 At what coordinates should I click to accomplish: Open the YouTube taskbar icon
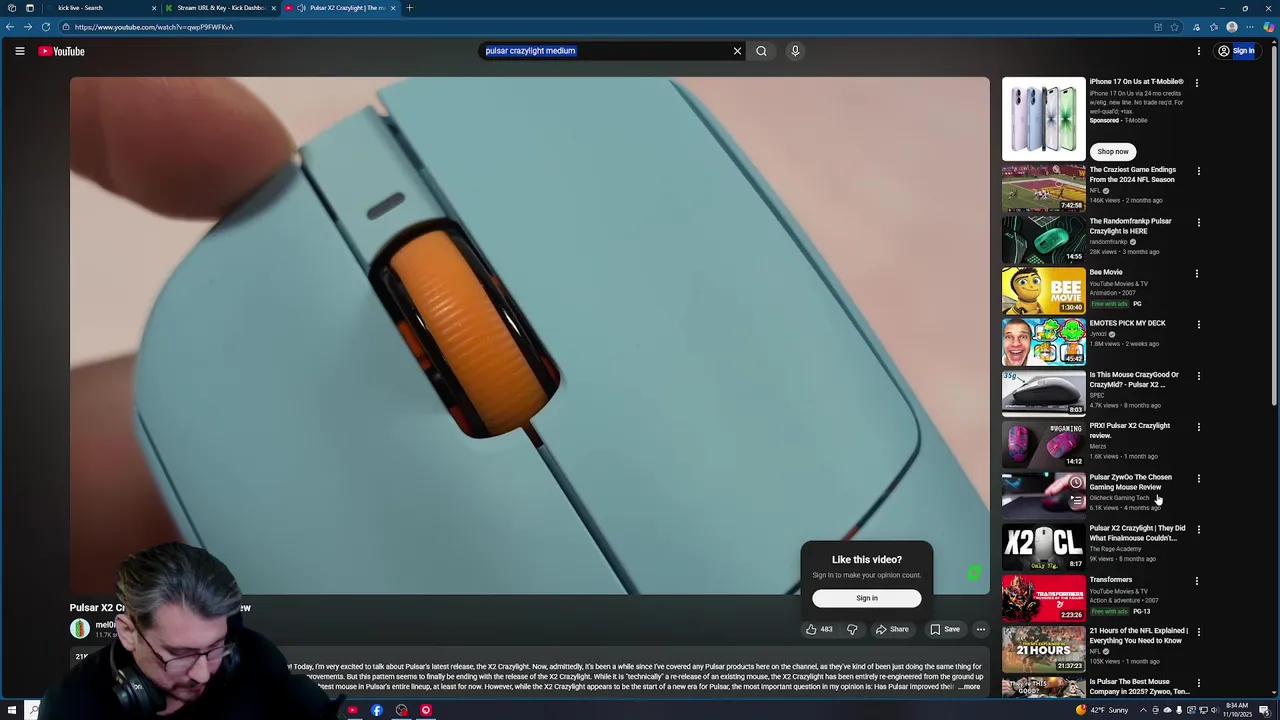(x=352, y=711)
